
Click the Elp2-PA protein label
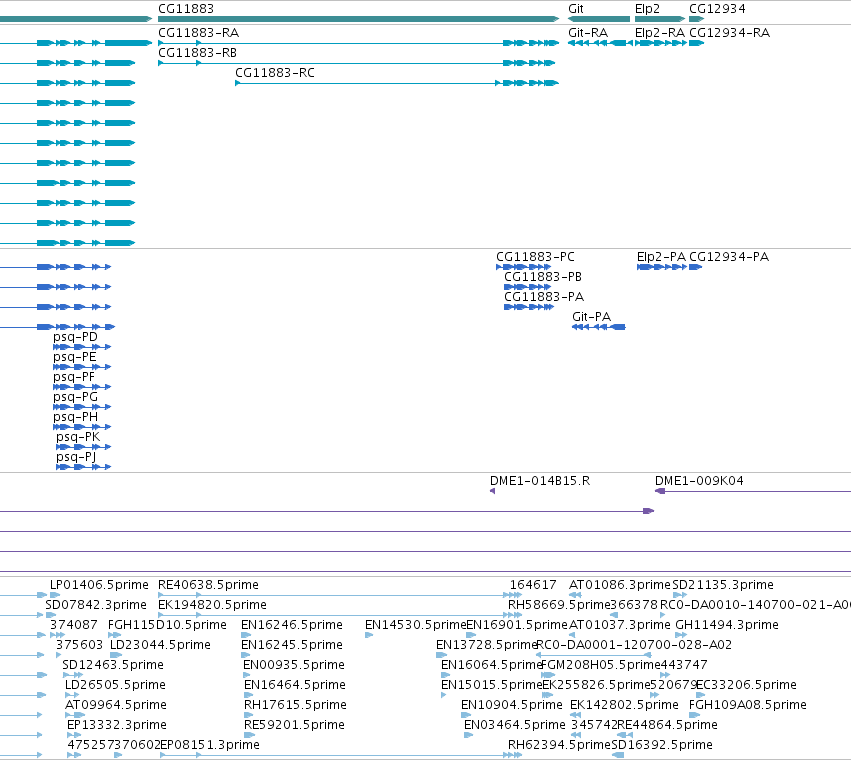661,257
